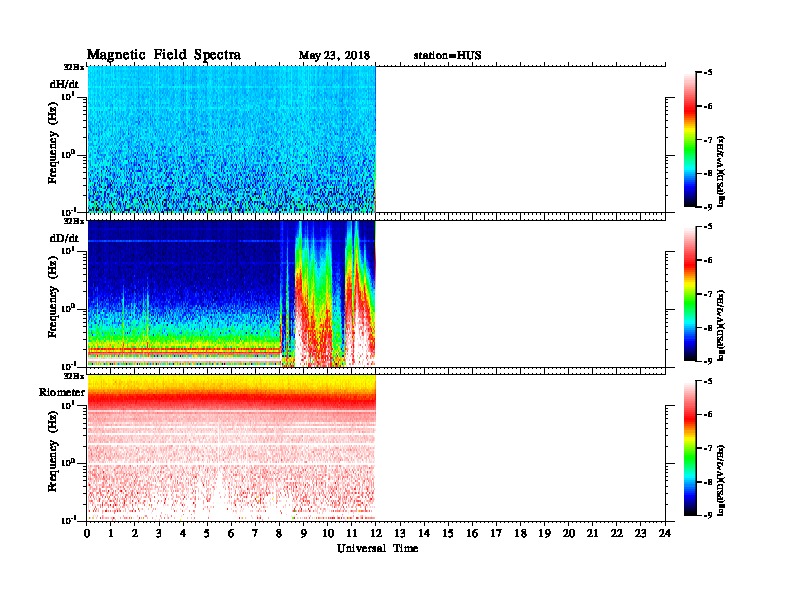Image resolution: width=792 pixels, height=612 pixels.
Task: Click hour '6' on the Universal Time axis
Action: (x=231, y=533)
